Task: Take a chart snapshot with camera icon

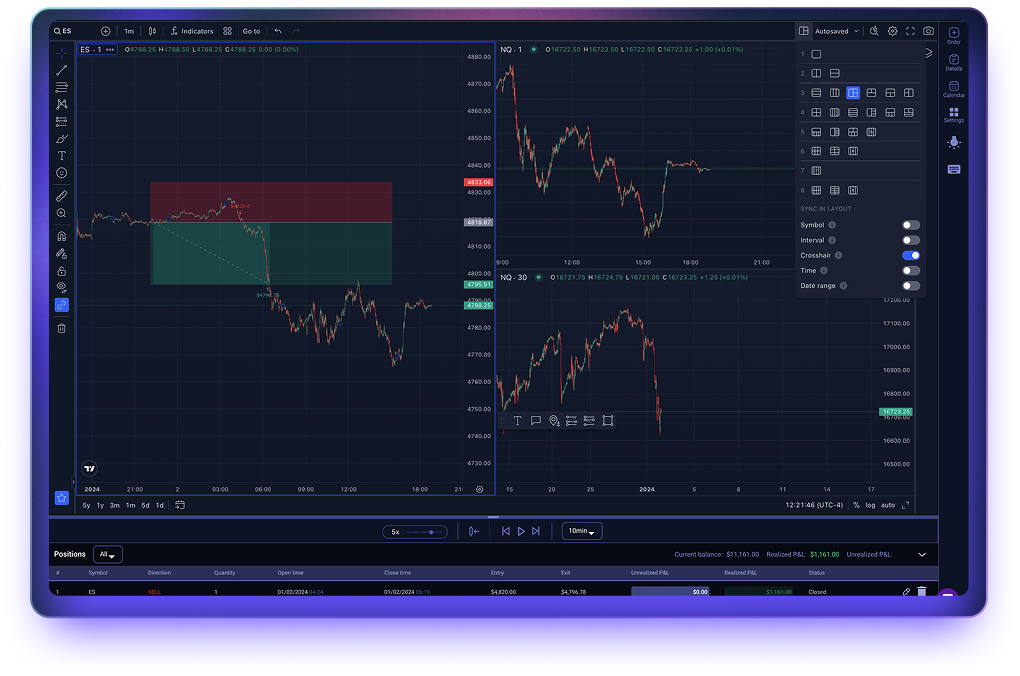Action: [x=928, y=31]
